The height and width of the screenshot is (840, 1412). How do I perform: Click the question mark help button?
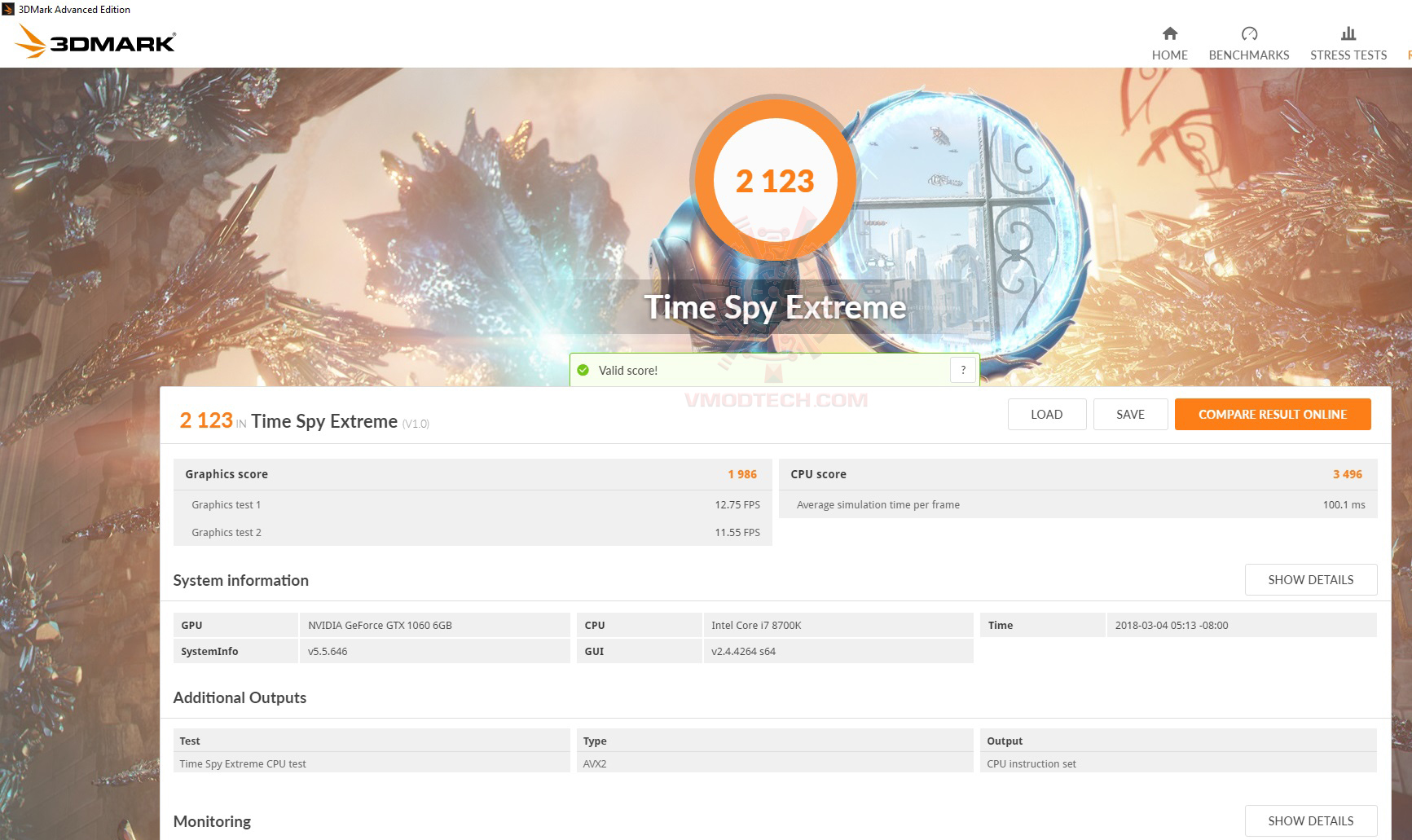[x=963, y=370]
